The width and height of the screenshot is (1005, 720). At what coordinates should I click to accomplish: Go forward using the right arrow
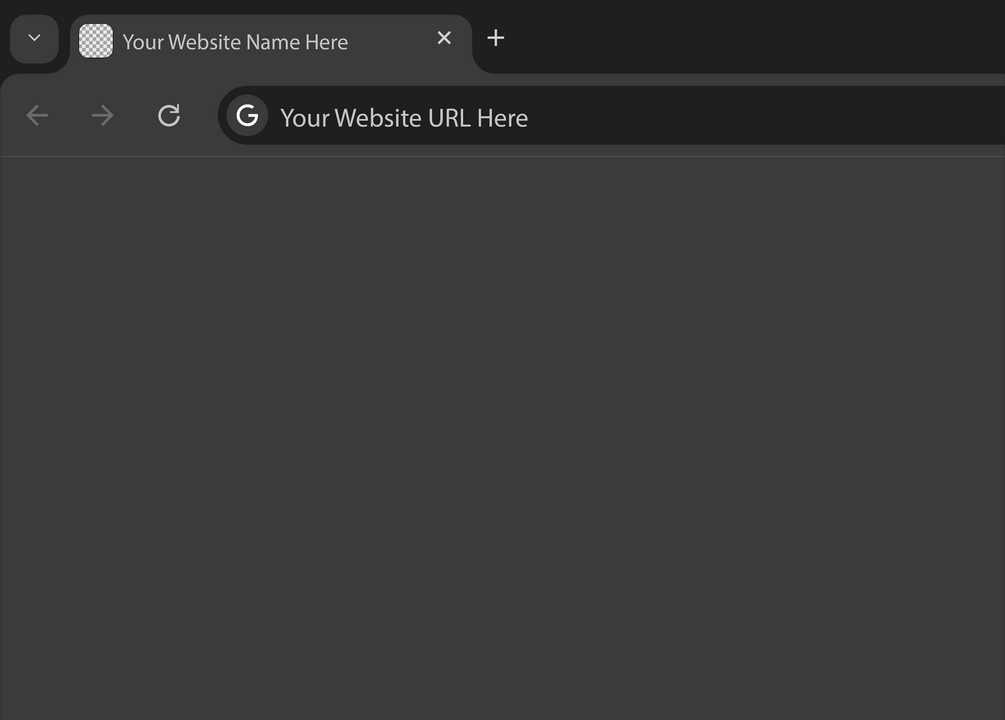(103, 116)
